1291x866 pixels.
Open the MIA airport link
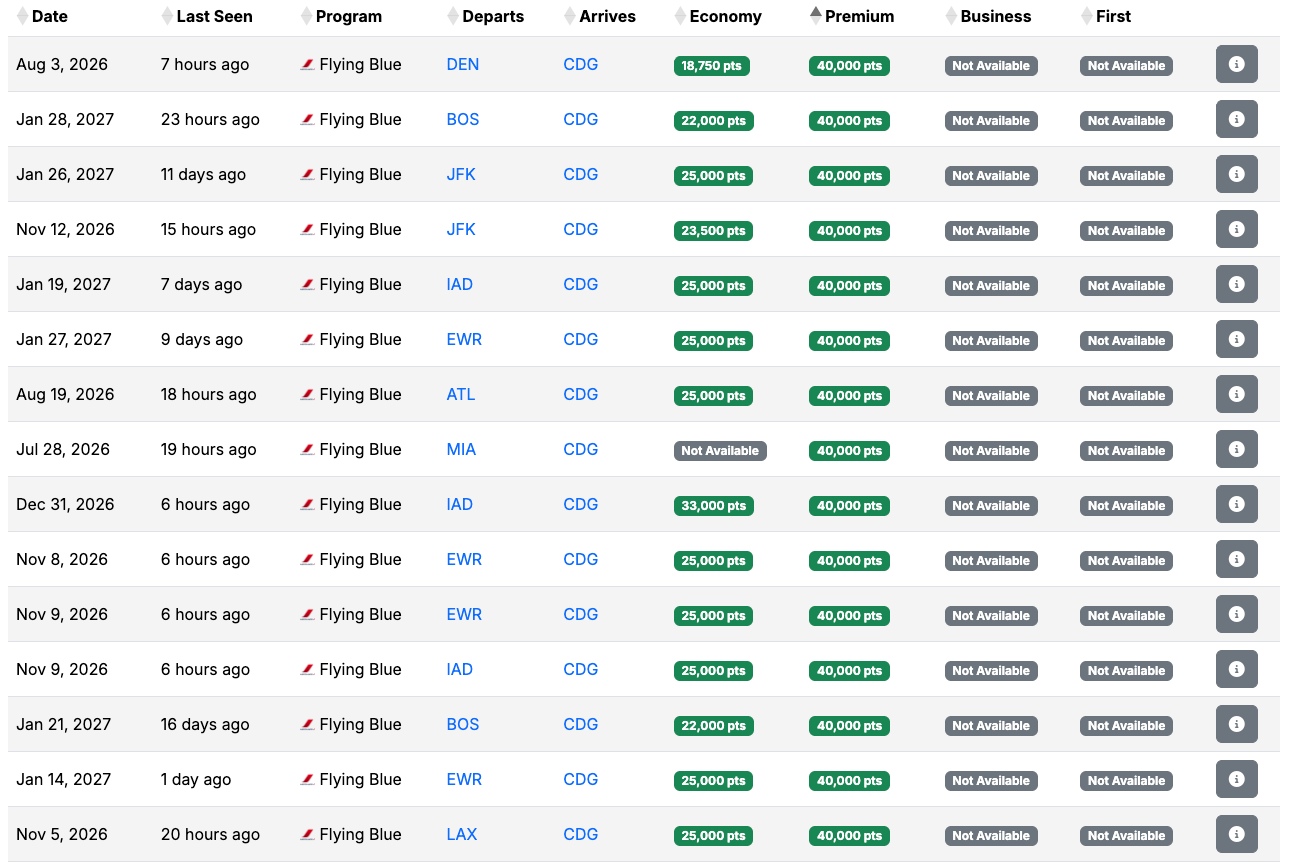461,449
